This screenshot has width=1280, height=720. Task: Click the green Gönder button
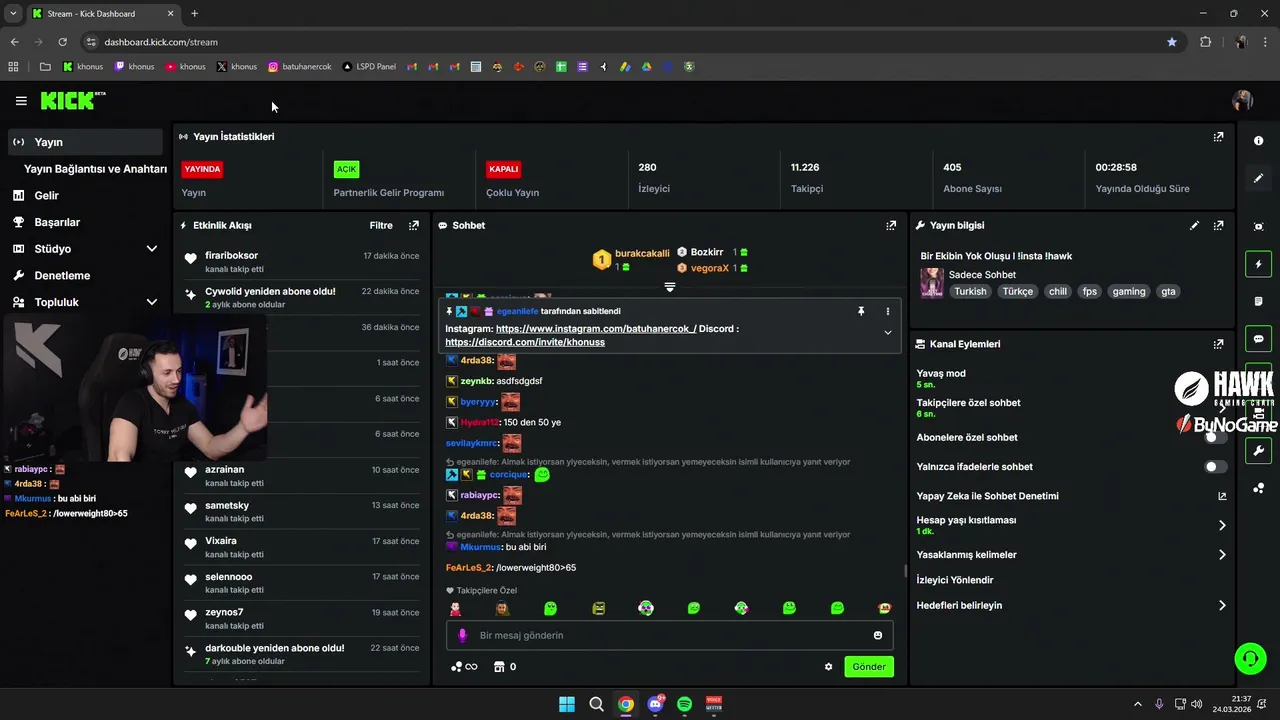(869, 667)
